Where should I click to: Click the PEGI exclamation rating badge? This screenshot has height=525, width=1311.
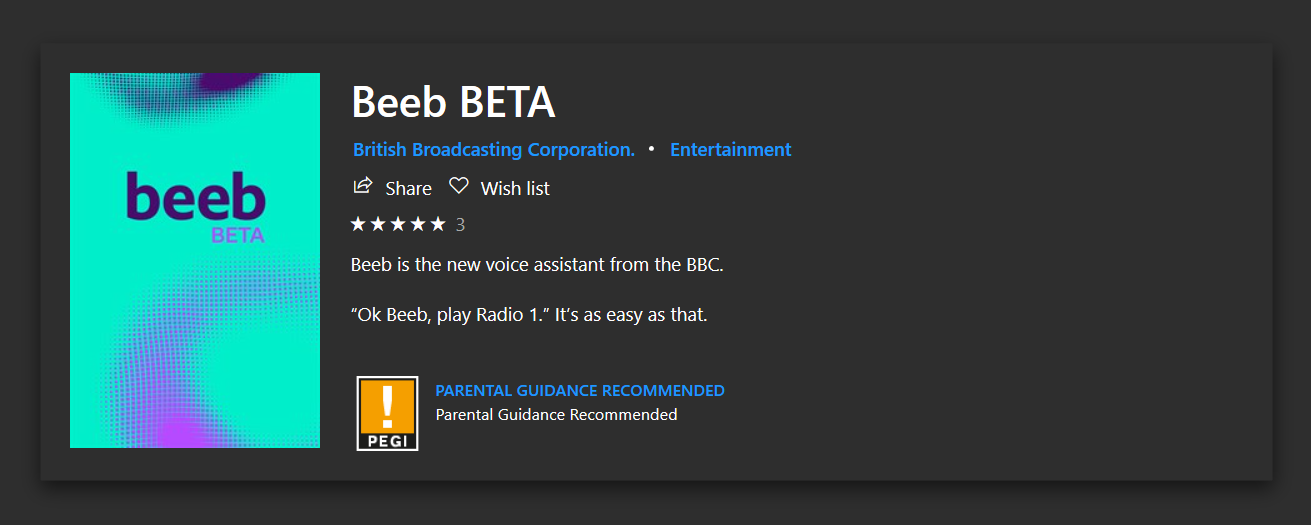click(387, 413)
